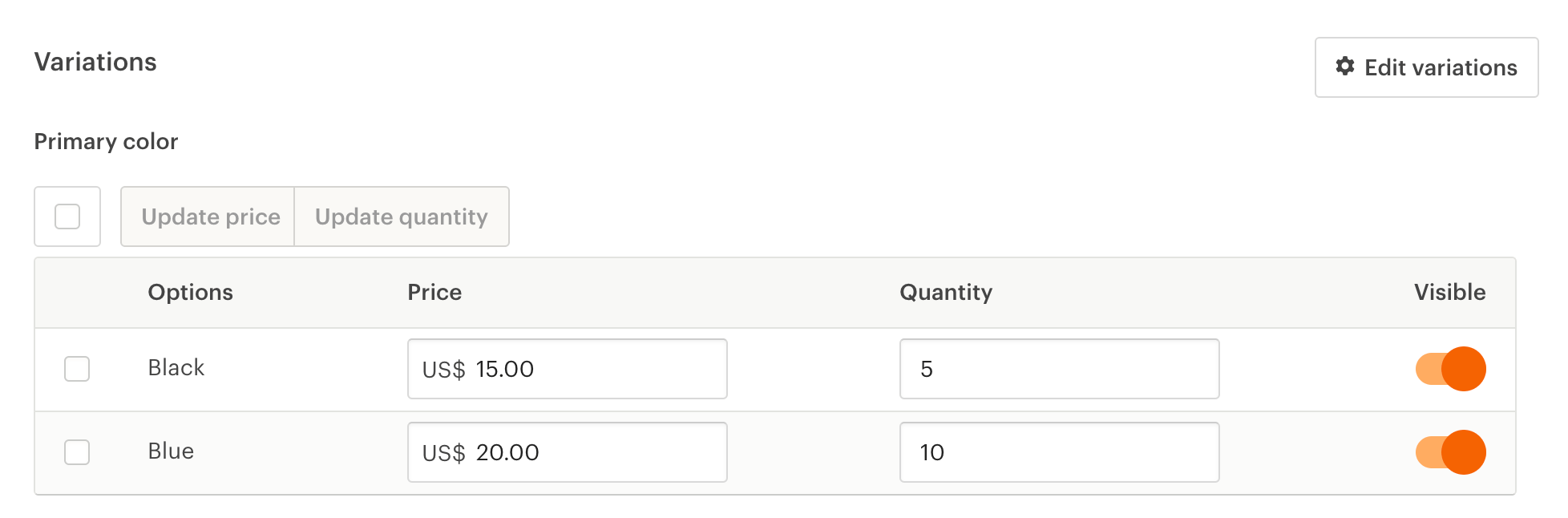Click the Black quantity field showing 5
The width and height of the screenshot is (1568, 518).
[1060, 369]
